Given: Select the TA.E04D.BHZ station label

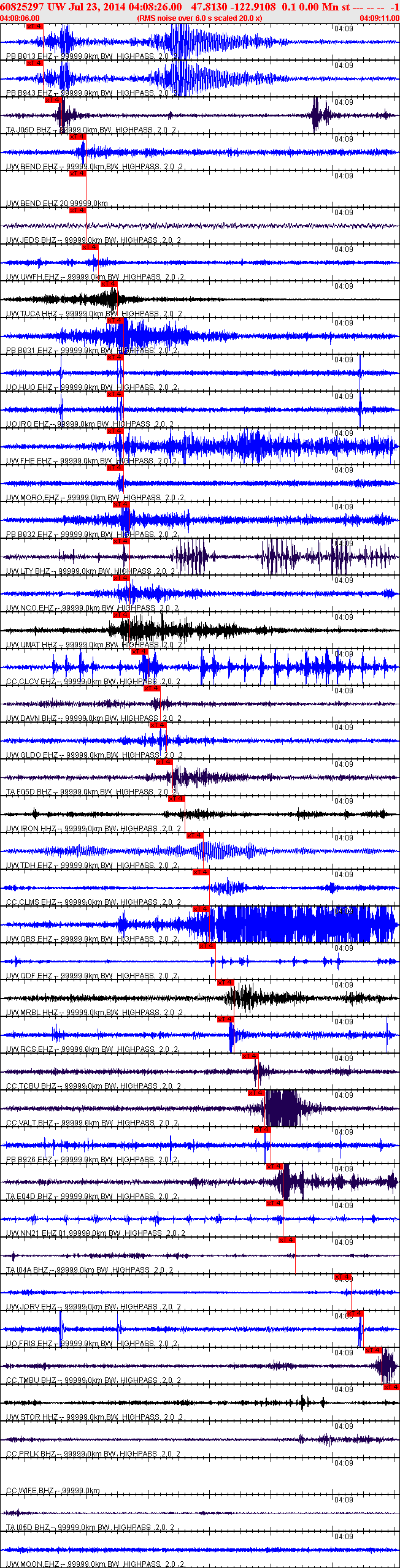Looking at the screenshot, I should (x=92, y=1197).
